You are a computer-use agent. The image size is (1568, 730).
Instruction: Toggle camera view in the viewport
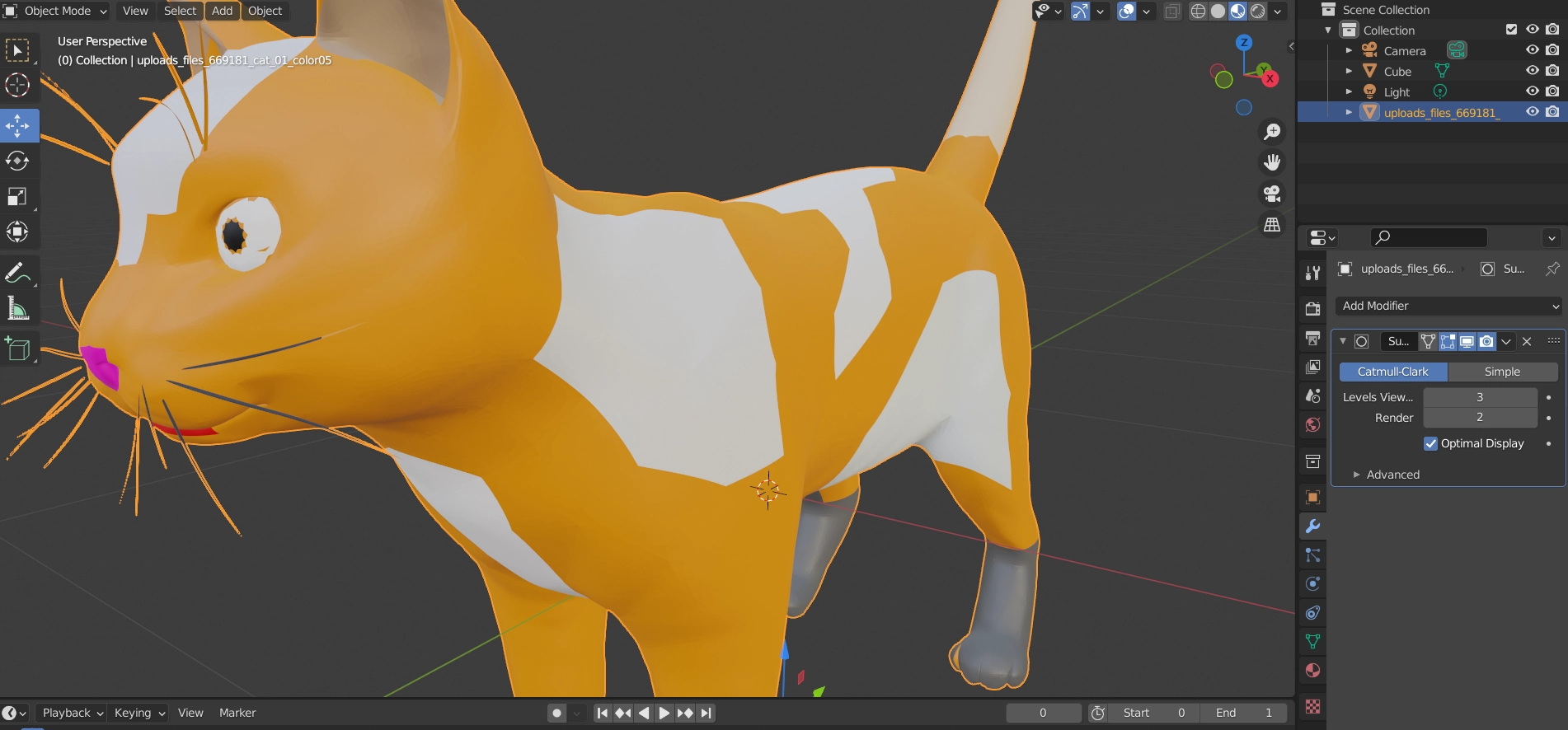pos(1272,194)
